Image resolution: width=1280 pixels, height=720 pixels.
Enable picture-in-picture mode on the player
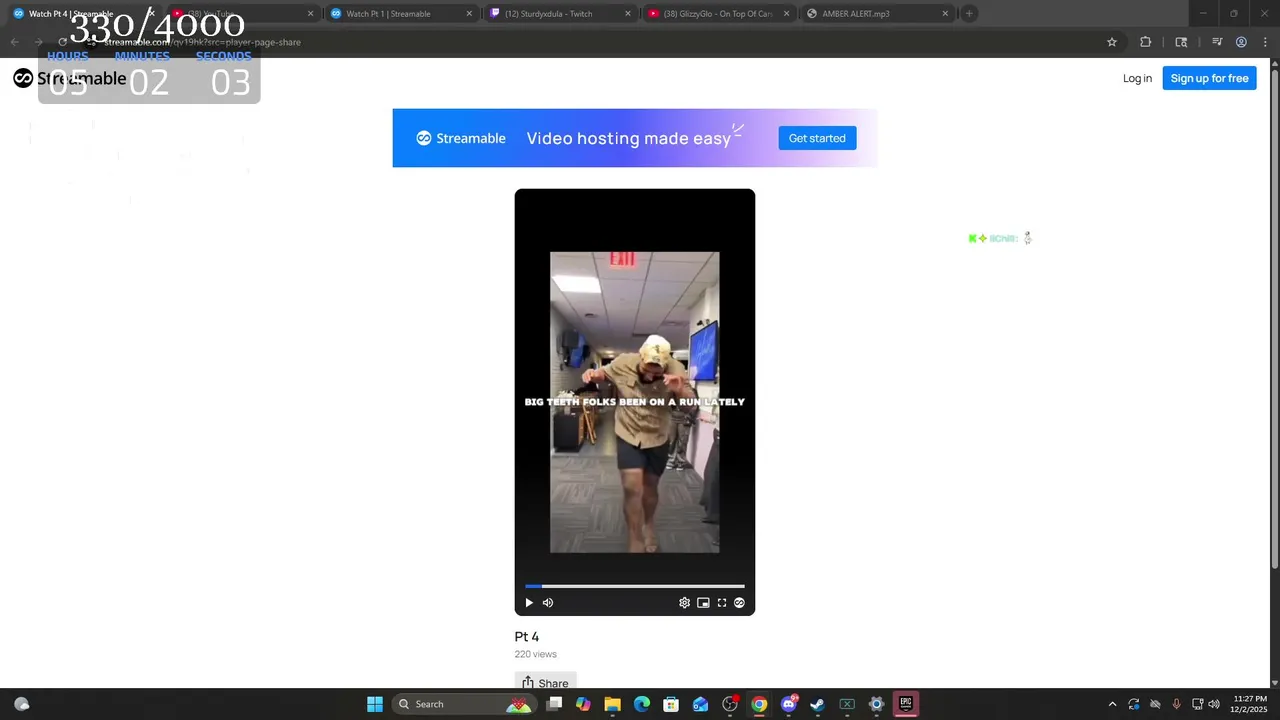(703, 603)
